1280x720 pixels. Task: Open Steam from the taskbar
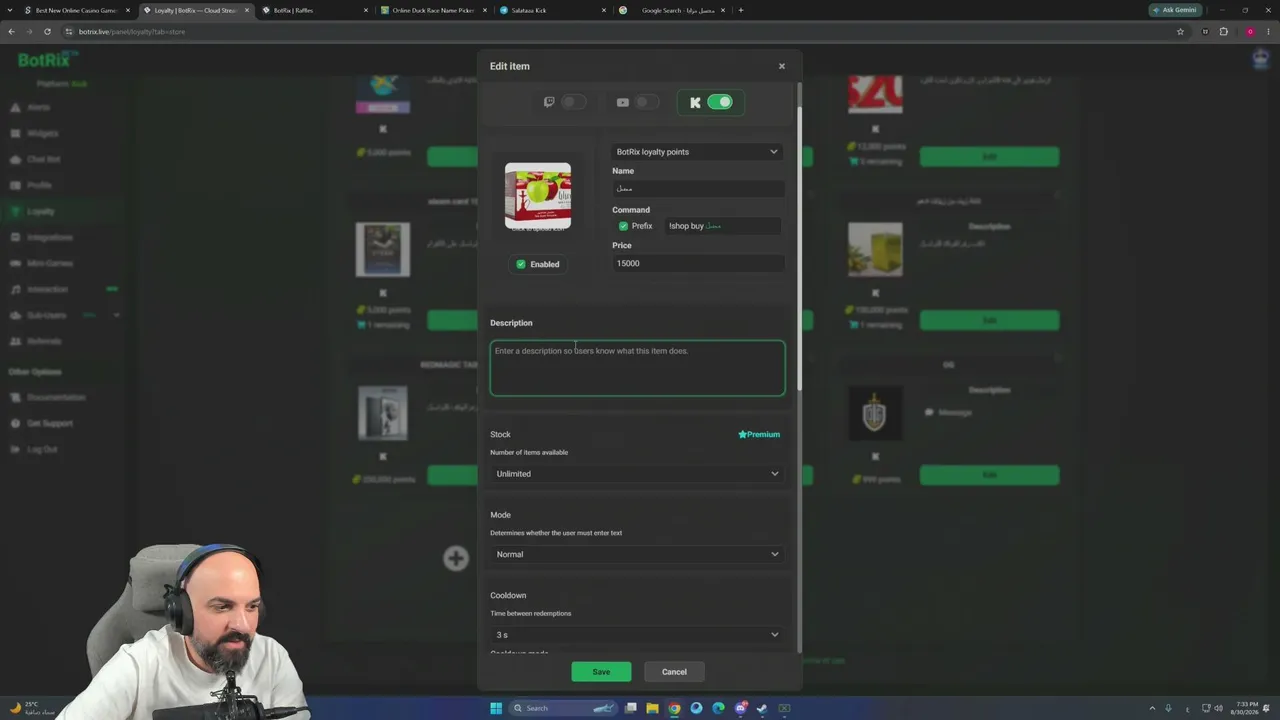point(762,708)
